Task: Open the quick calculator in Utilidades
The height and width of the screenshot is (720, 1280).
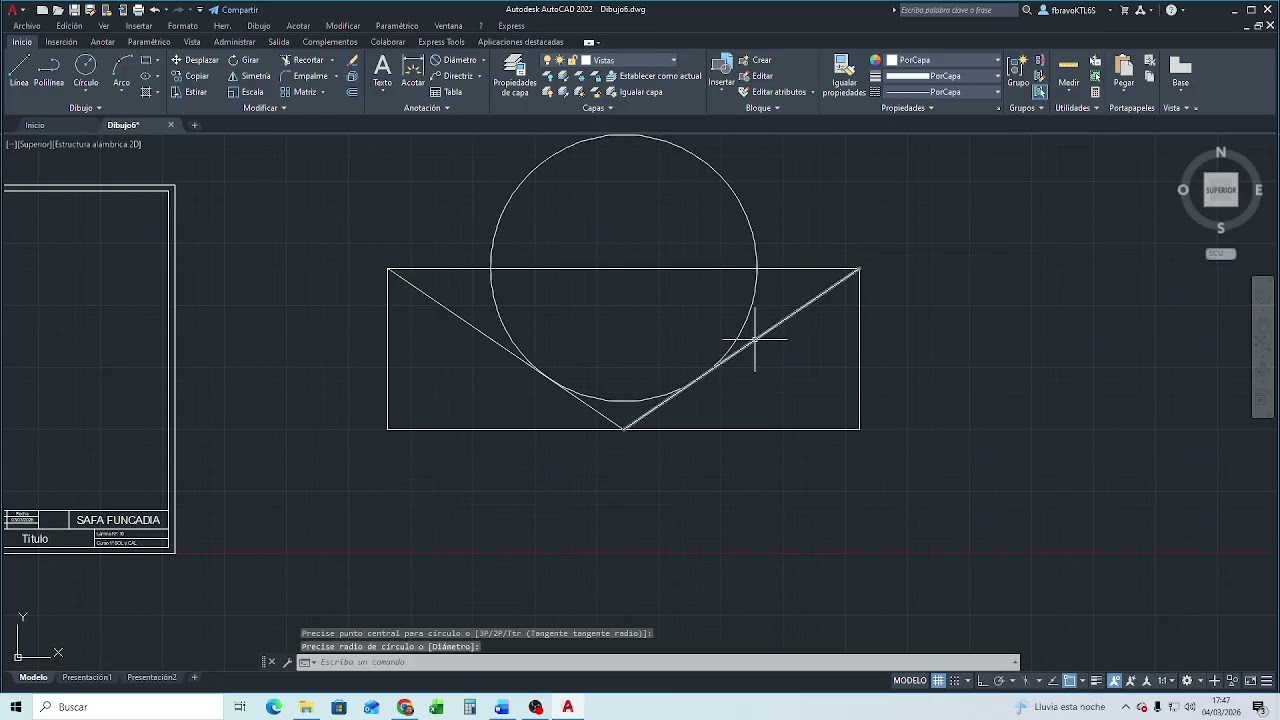Action: [1096, 92]
